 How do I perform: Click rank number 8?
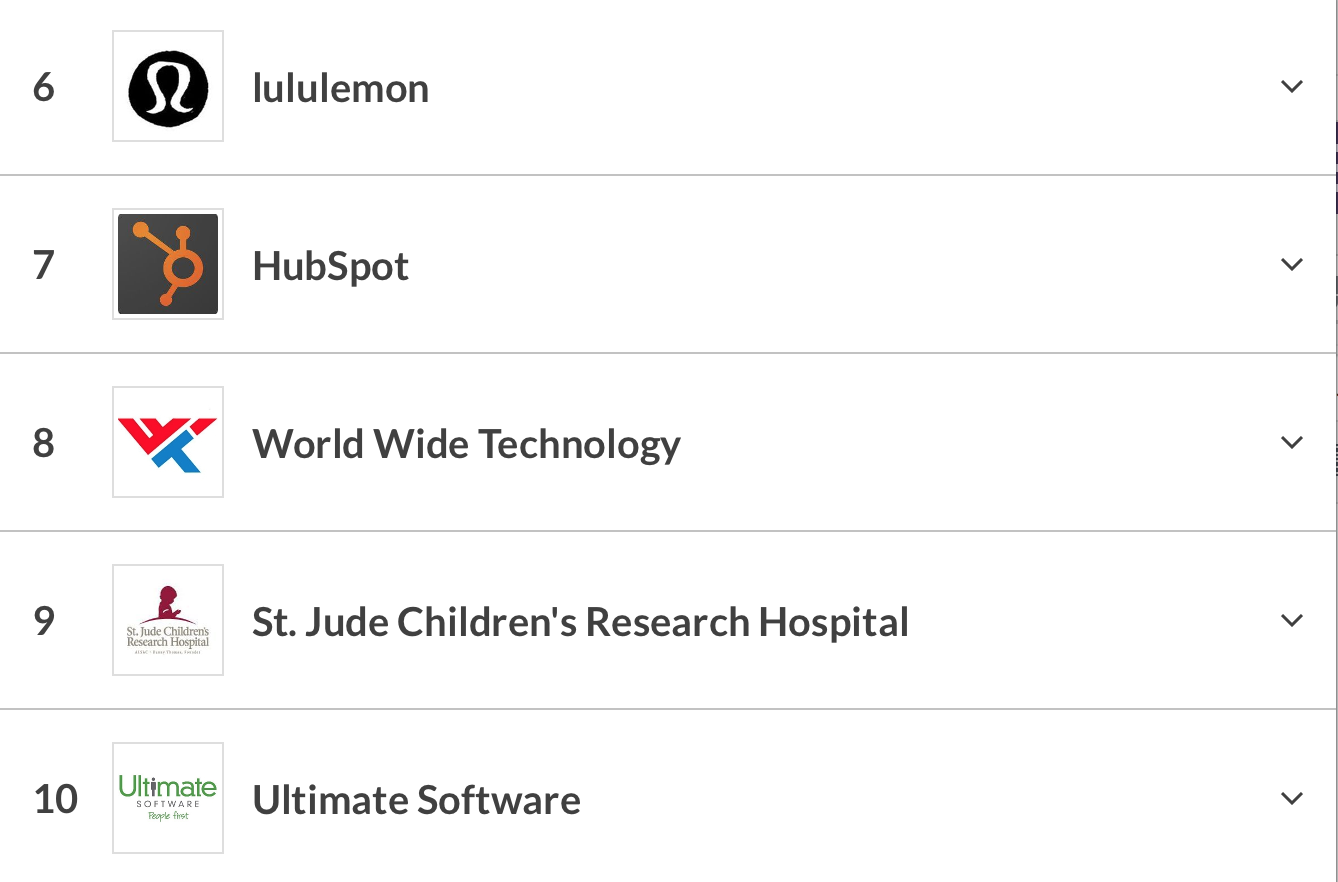coord(43,443)
